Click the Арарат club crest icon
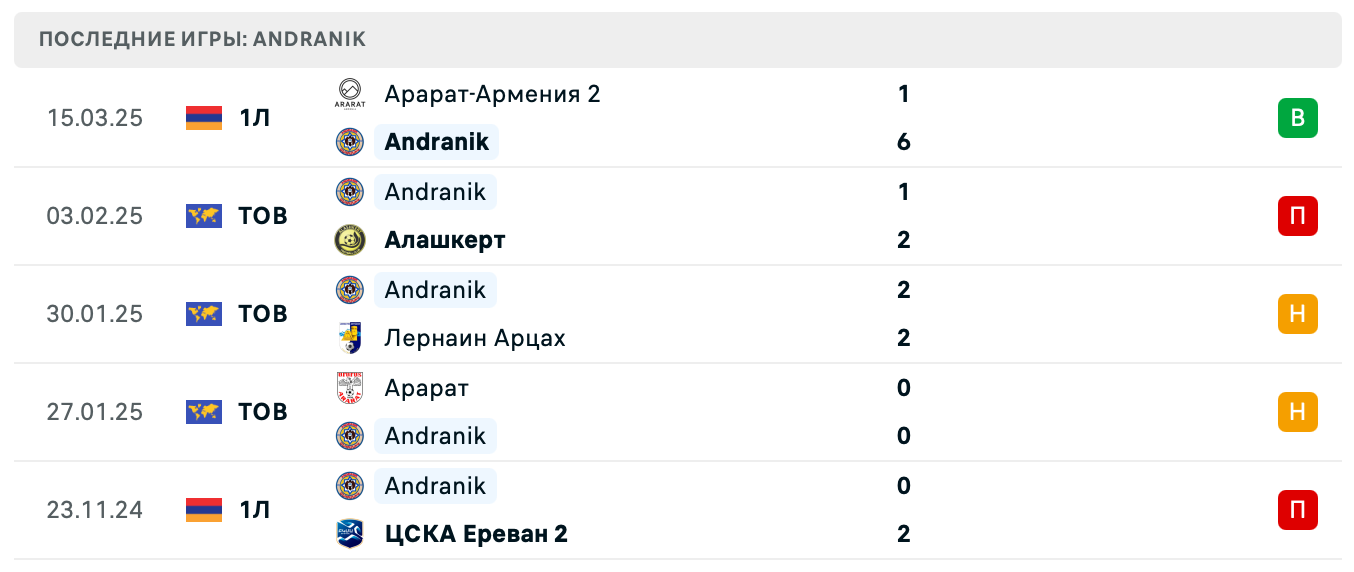The width and height of the screenshot is (1354, 572). pos(350,388)
